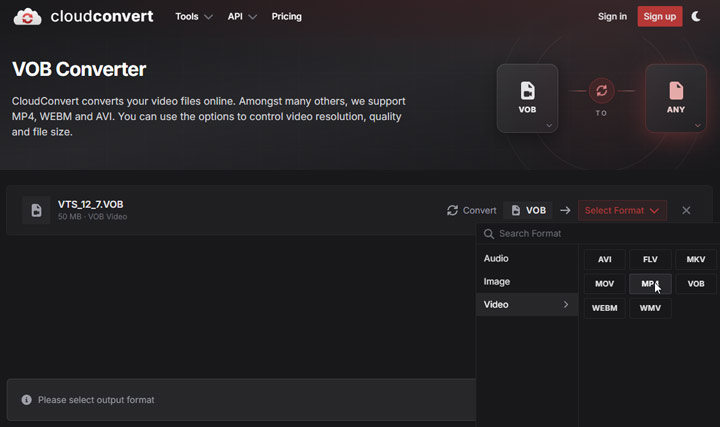Choose the AVI output format
Image resolution: width=720 pixels, height=427 pixels.
pos(604,259)
